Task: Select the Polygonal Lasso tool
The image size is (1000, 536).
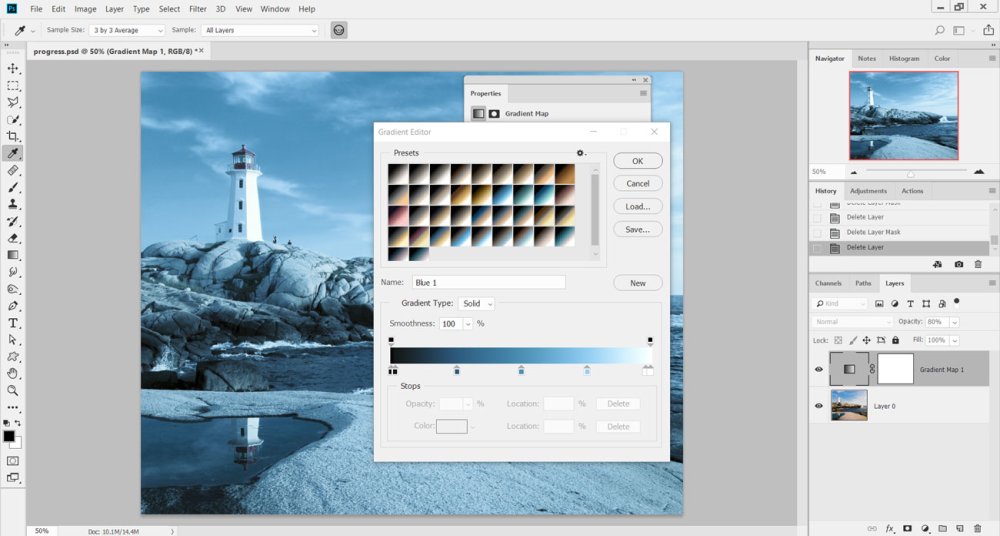Action: pos(13,102)
